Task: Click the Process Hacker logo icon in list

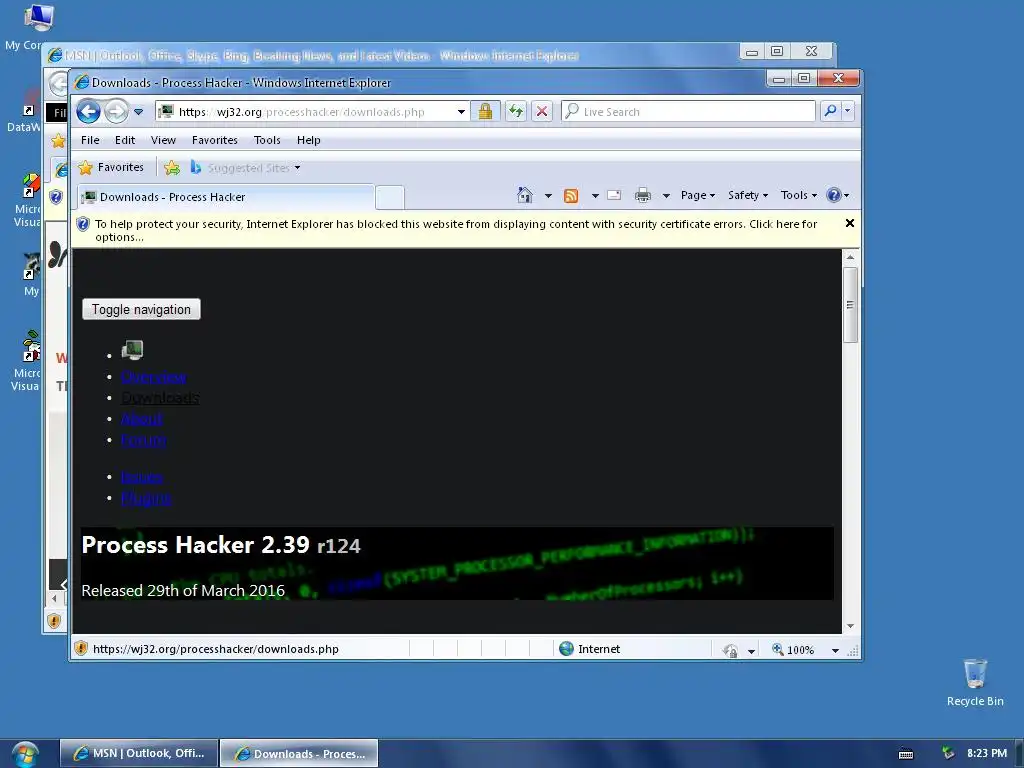Action: pos(133,350)
